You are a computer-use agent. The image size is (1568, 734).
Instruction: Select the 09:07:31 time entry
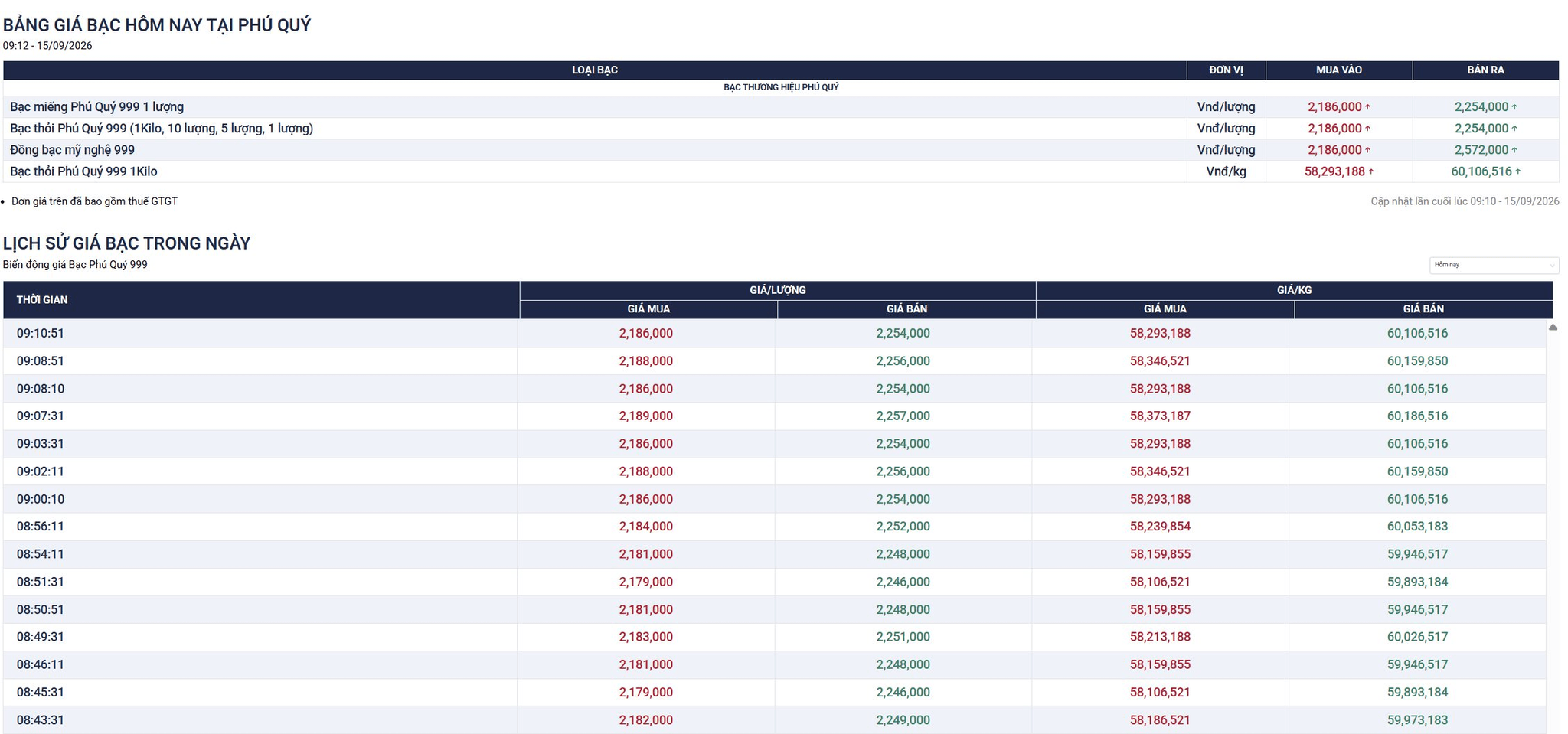coord(41,416)
